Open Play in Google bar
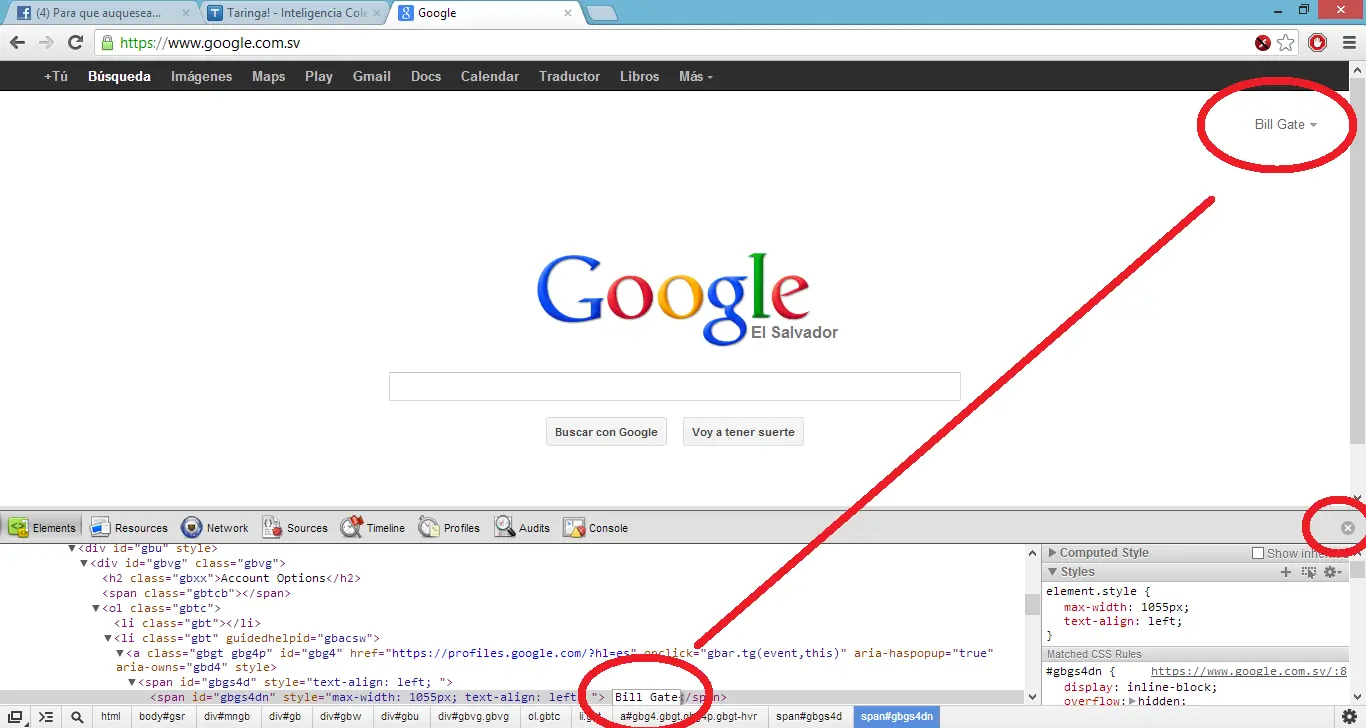1366x728 pixels. tap(319, 76)
